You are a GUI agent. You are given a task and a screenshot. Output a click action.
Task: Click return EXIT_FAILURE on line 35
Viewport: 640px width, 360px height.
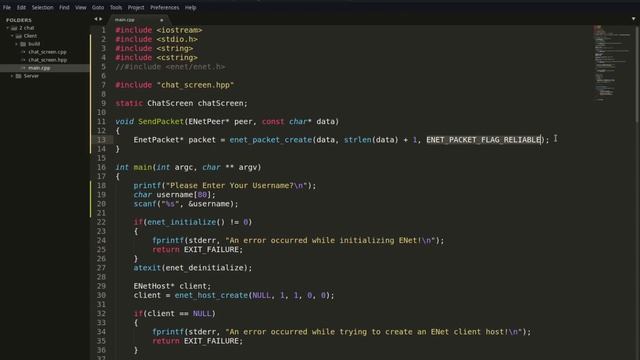(198, 341)
